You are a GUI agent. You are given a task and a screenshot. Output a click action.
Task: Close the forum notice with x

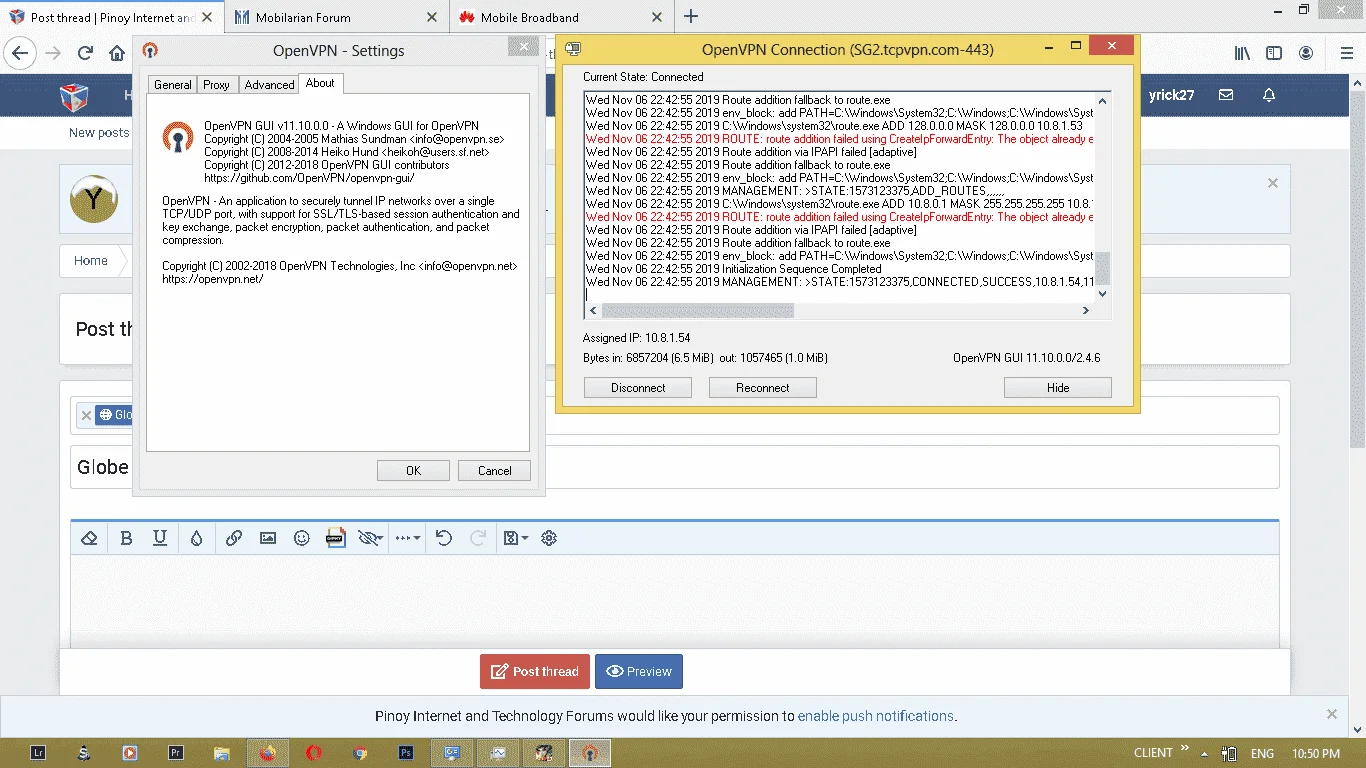click(1273, 183)
